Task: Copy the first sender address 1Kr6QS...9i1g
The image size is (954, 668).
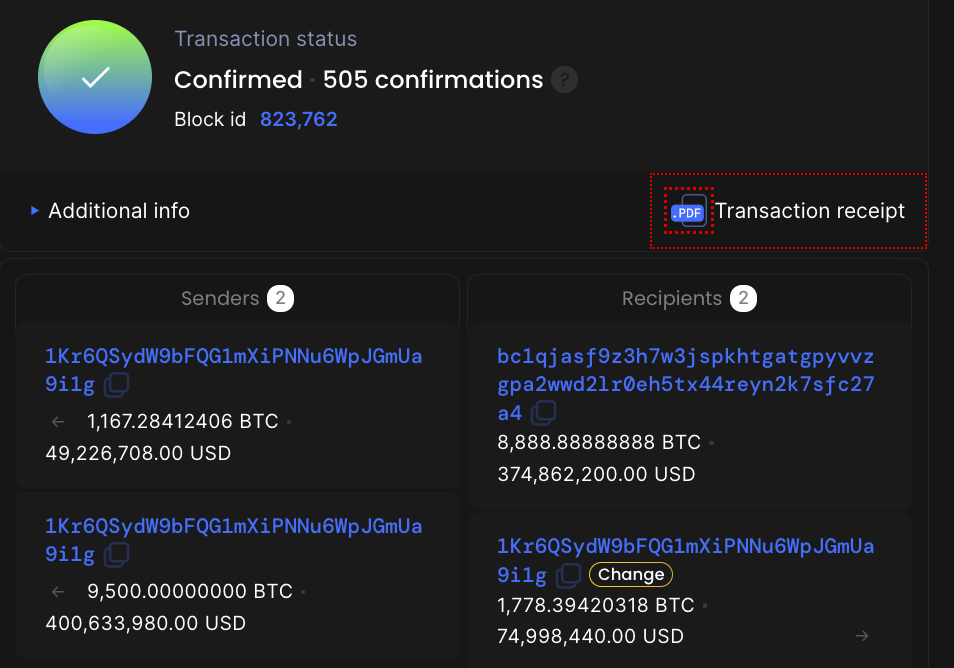Action: click(x=116, y=384)
